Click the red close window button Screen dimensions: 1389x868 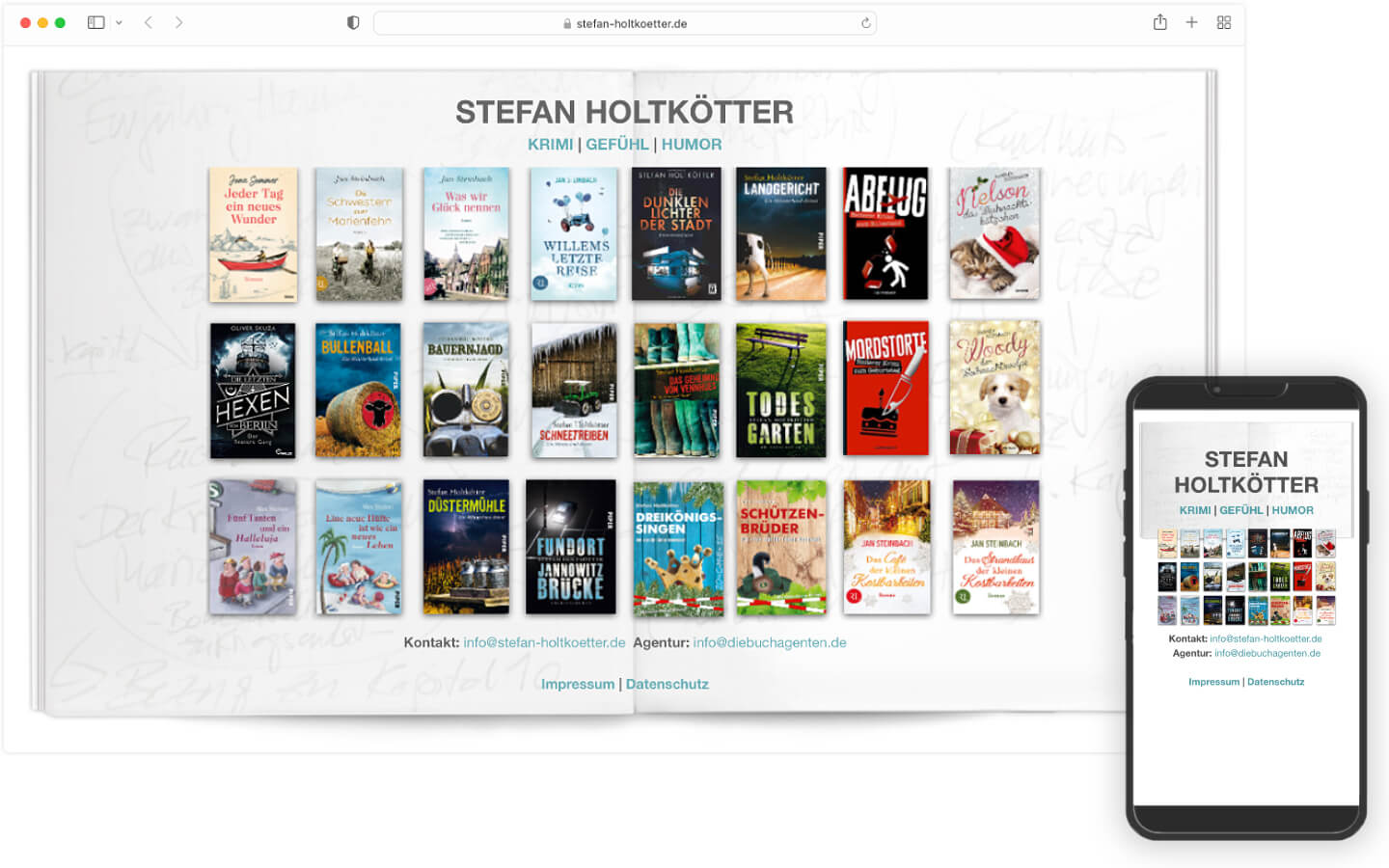[25, 22]
